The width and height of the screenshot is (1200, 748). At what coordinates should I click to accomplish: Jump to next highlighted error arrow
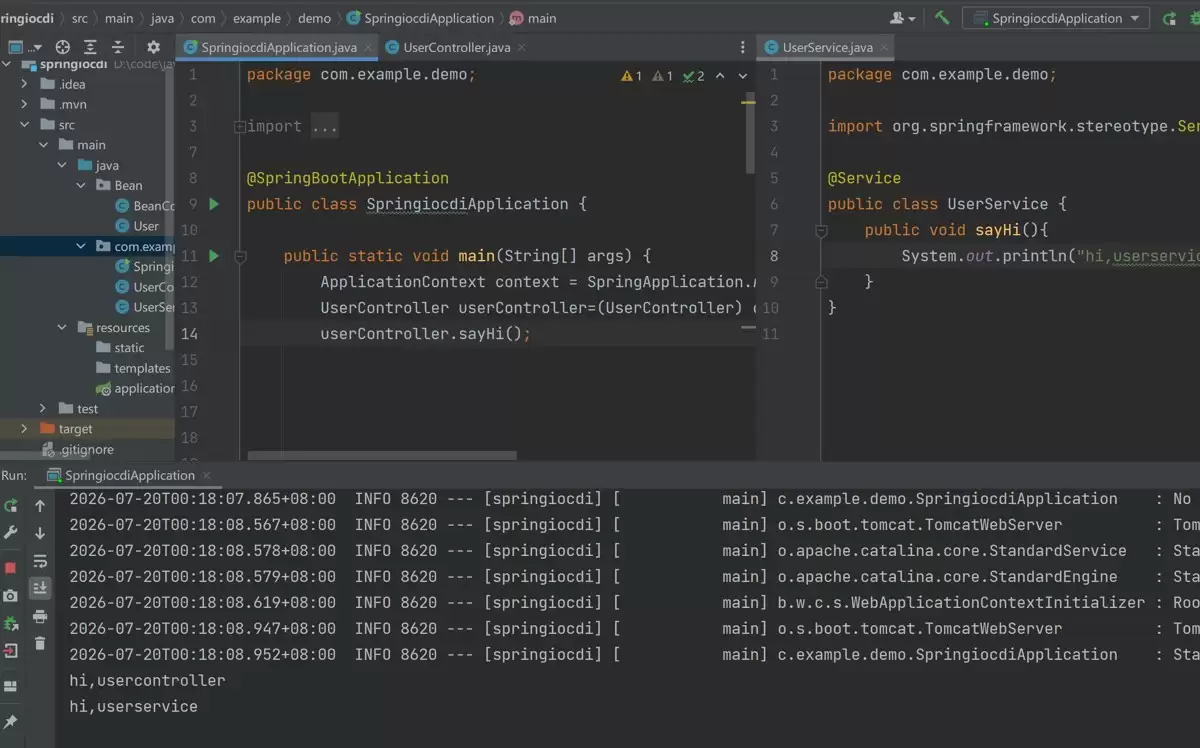coord(742,76)
